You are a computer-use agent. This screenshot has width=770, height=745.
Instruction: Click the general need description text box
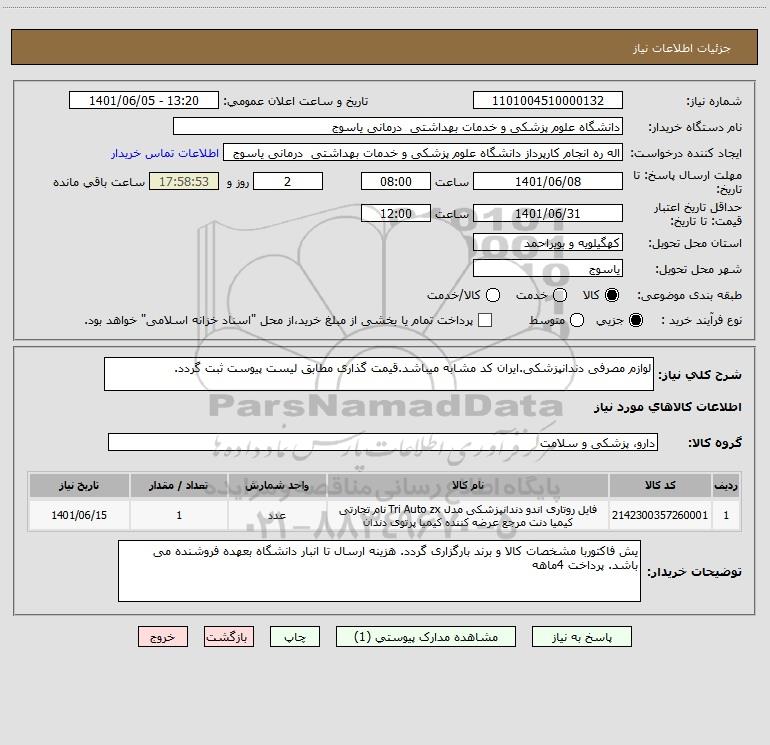click(x=379, y=374)
